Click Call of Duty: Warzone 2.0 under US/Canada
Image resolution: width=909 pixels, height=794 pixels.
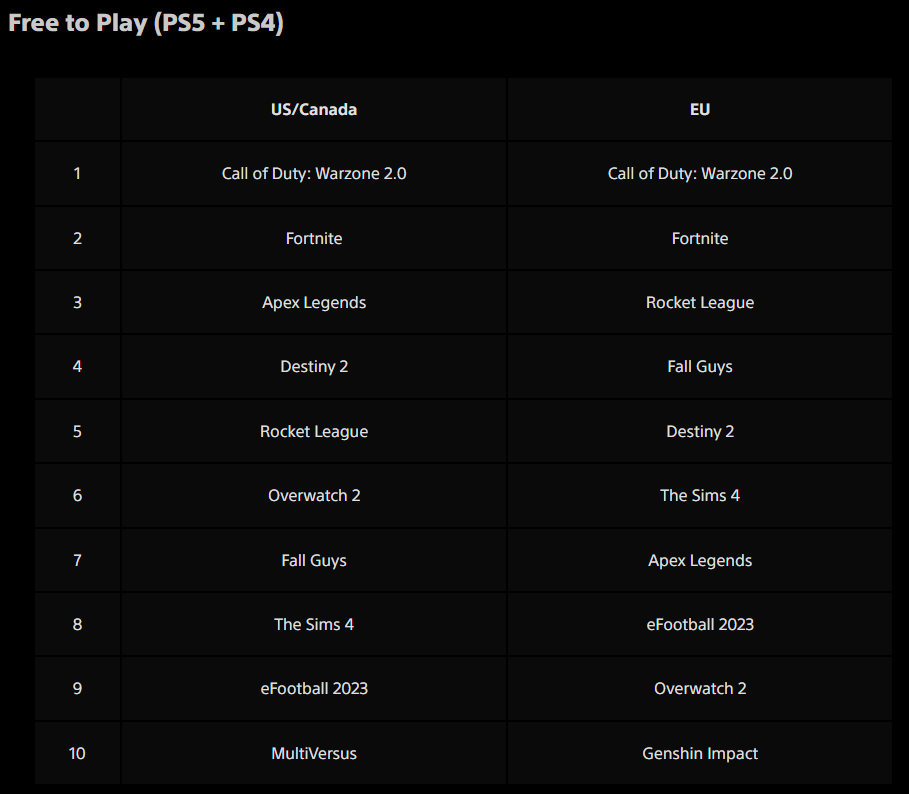click(314, 174)
